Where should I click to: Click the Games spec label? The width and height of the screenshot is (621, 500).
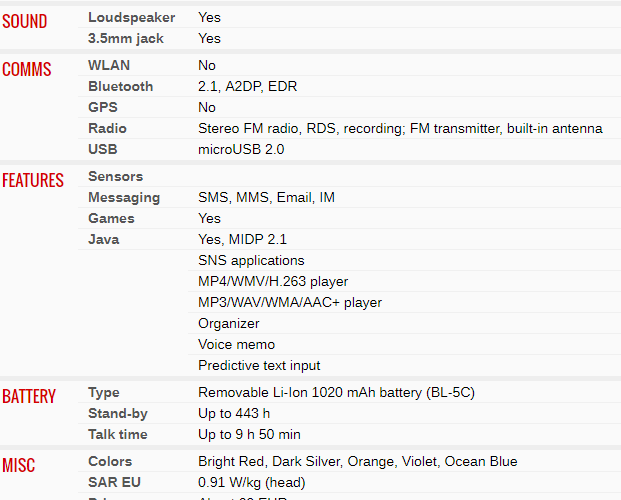[x=111, y=218]
